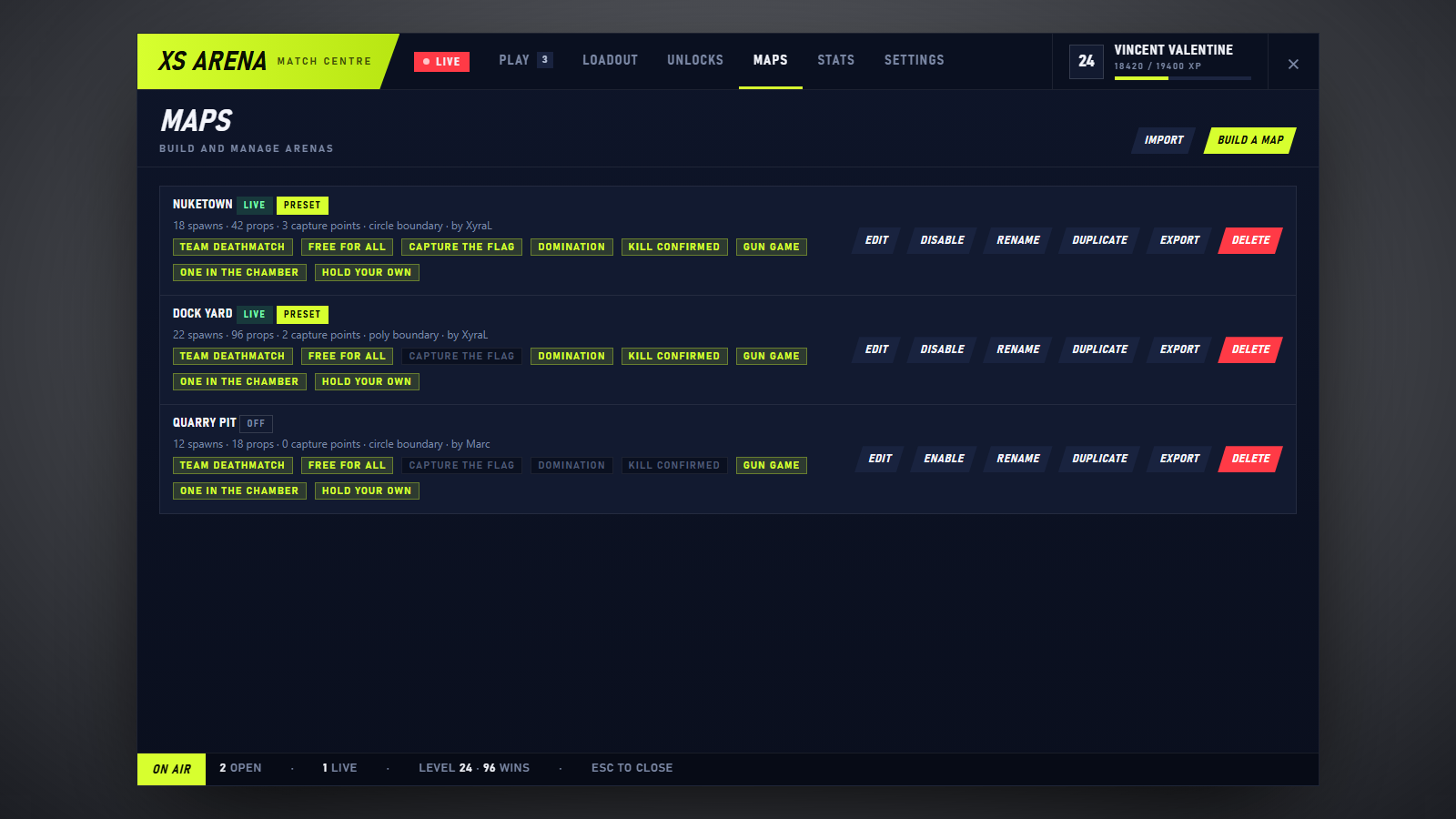Rename the Quarry Pit map

pyautogui.click(x=1017, y=459)
